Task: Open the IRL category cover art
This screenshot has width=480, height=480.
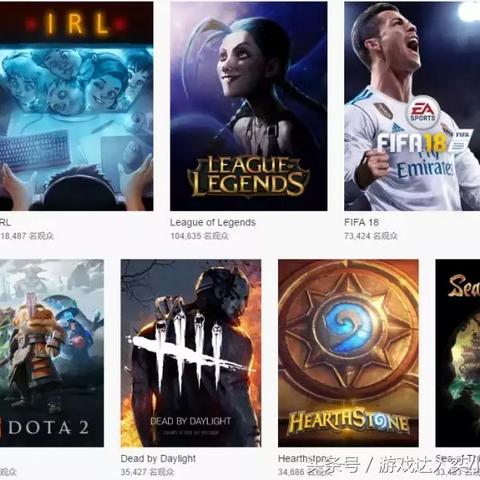Action: point(76,106)
